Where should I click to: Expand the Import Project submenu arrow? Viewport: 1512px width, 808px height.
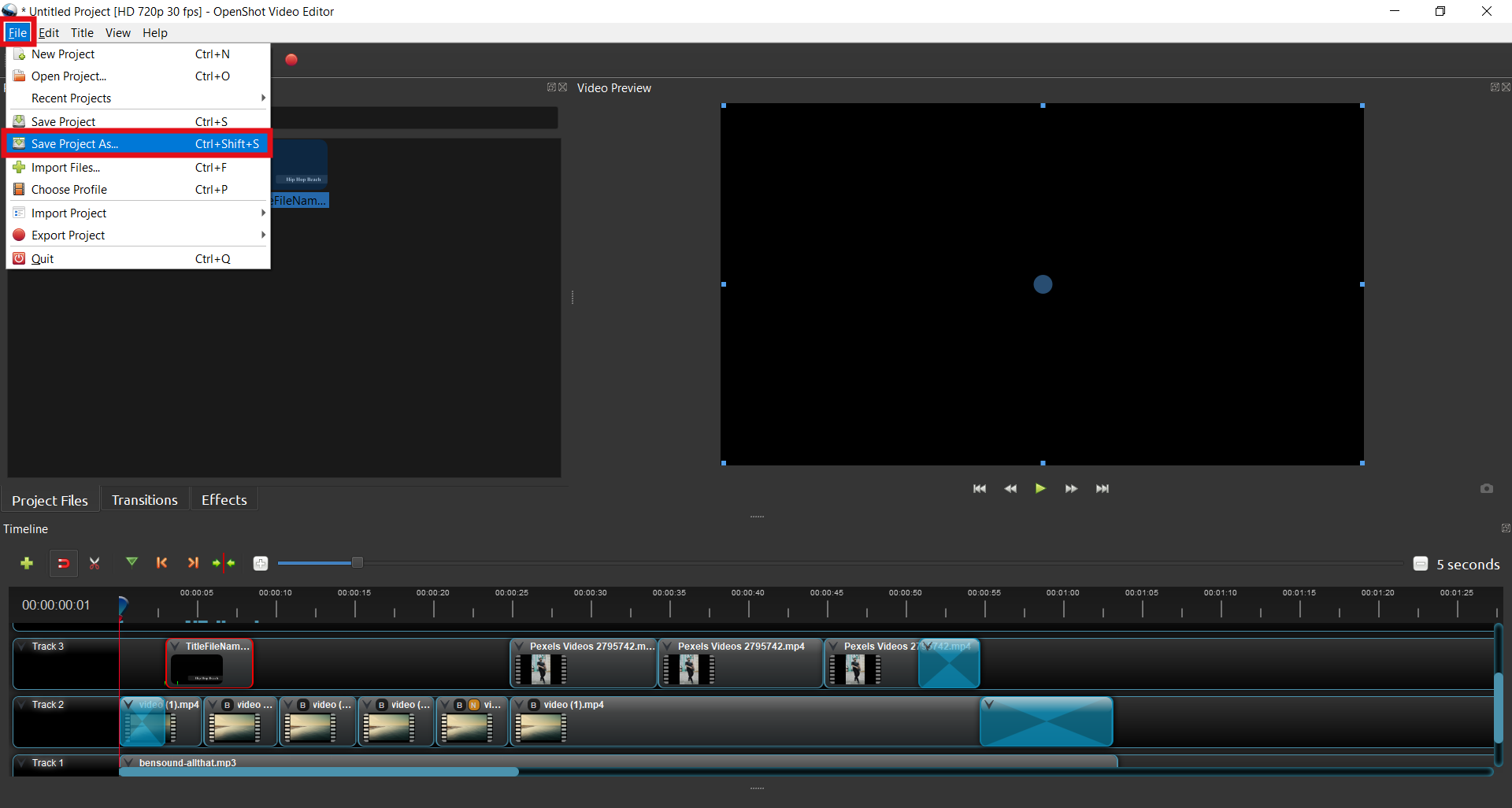(x=263, y=213)
